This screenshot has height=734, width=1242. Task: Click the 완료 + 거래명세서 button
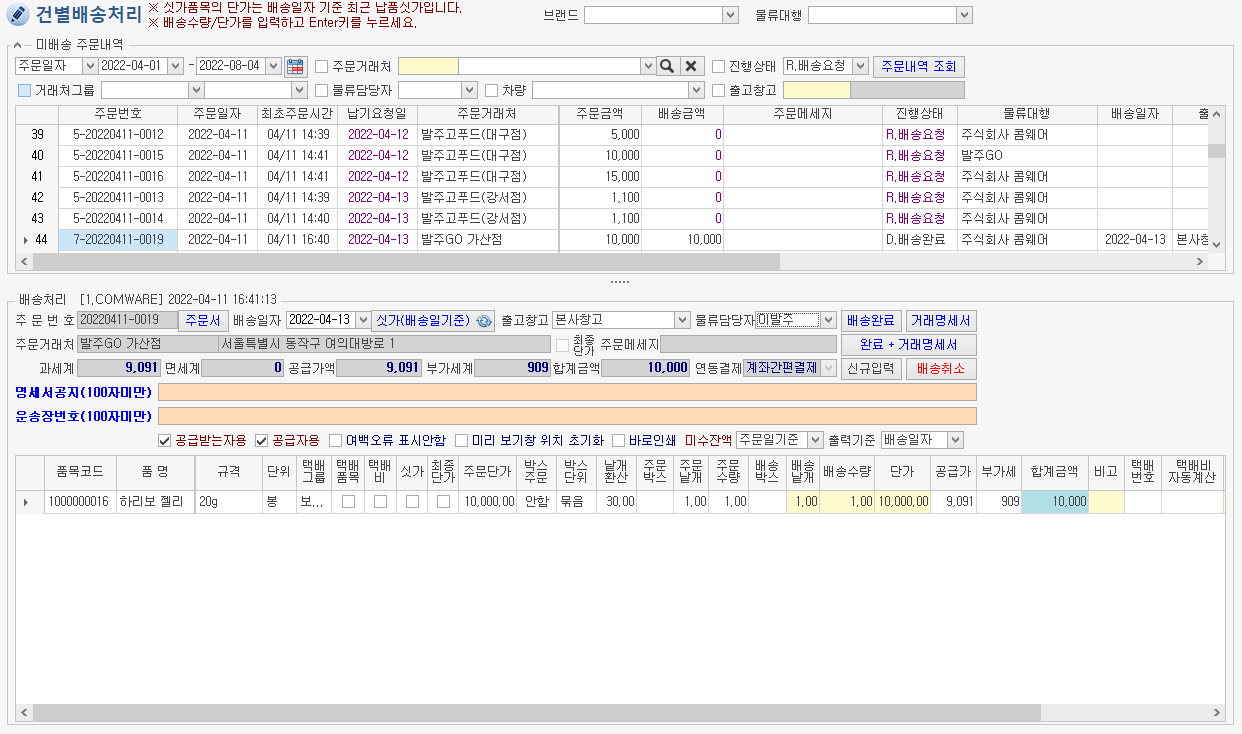pyautogui.click(x=909, y=344)
